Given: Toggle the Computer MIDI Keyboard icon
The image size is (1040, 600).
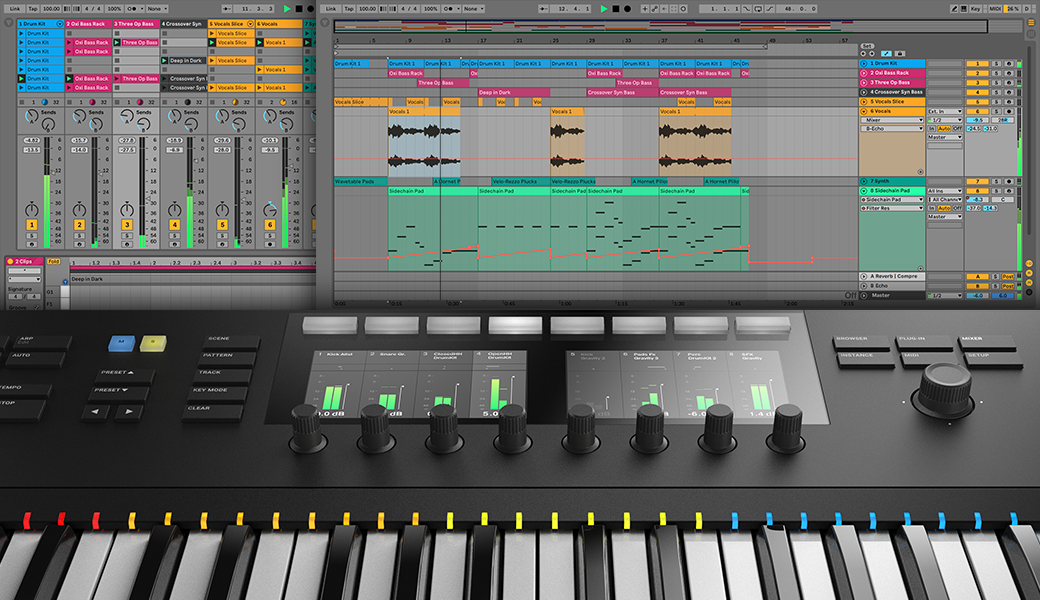Looking at the screenshot, I should point(964,9).
